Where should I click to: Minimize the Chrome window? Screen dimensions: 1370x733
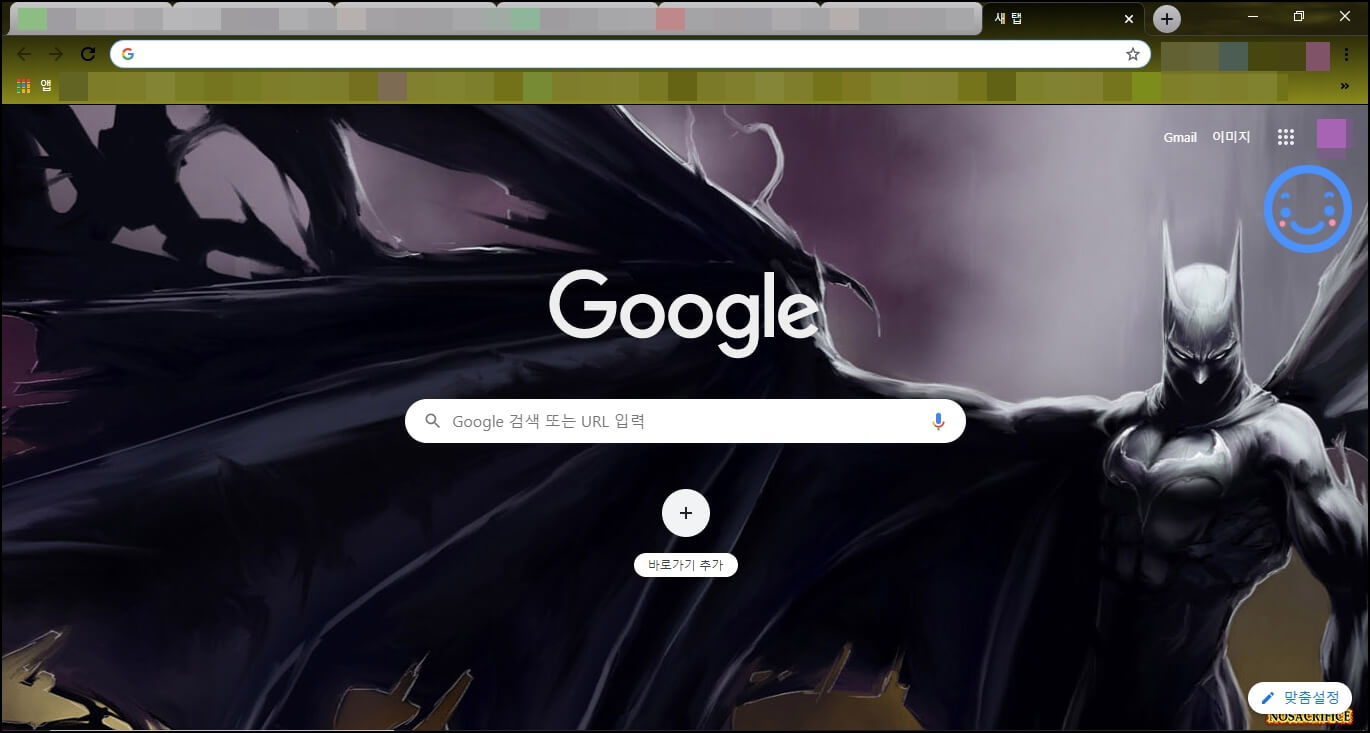click(1254, 16)
